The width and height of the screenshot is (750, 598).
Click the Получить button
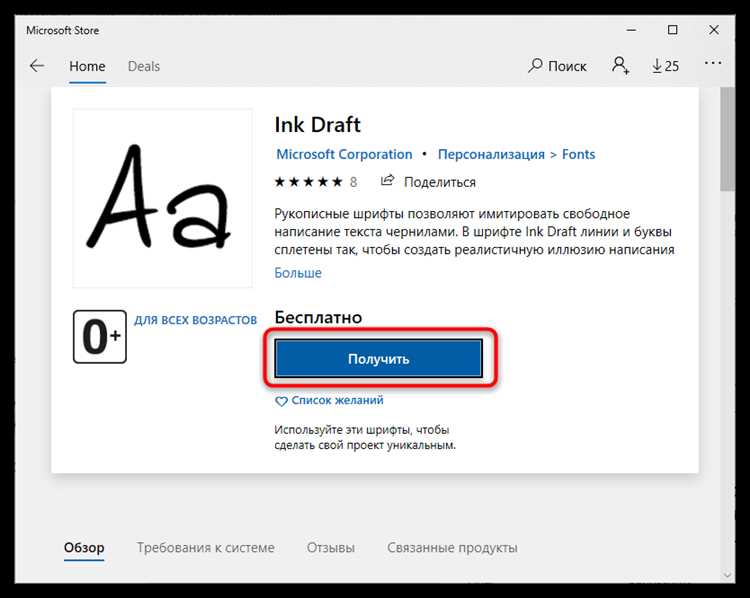click(x=378, y=359)
